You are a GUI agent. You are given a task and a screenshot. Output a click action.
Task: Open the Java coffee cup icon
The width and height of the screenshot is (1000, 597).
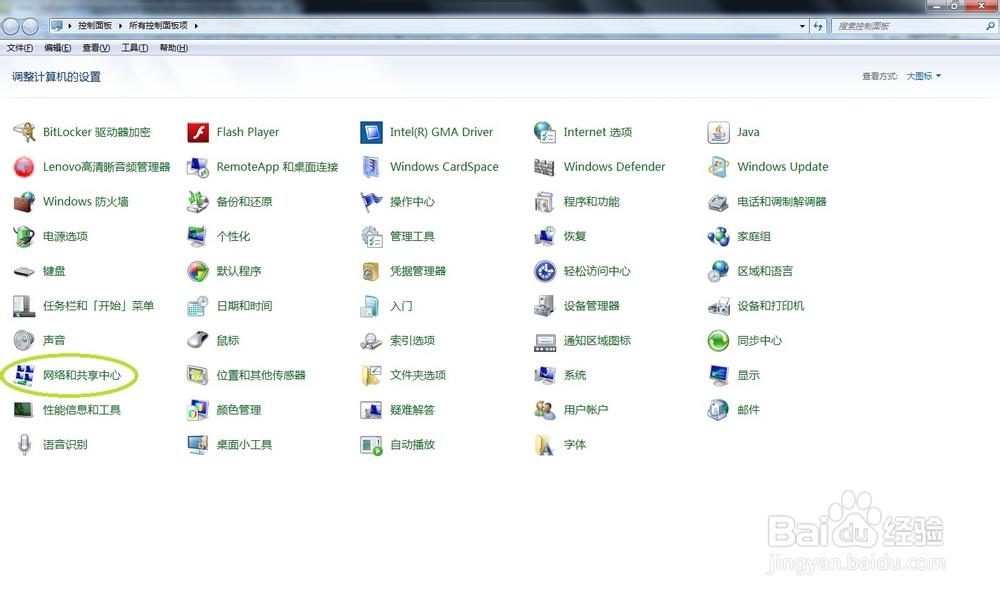(x=718, y=132)
